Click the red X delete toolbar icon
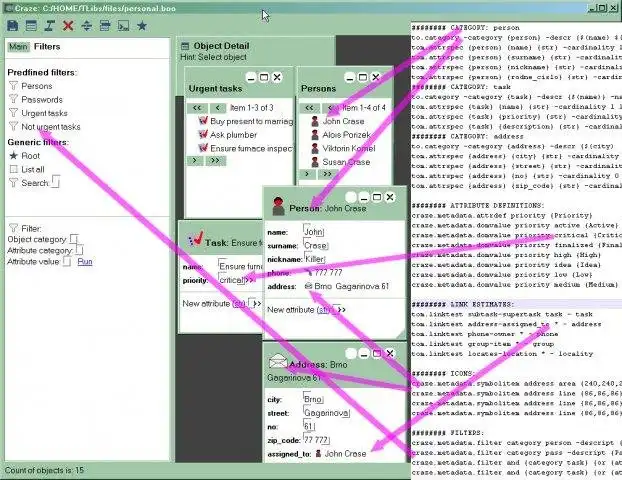Screen dimensions: 622x480 [68, 26]
